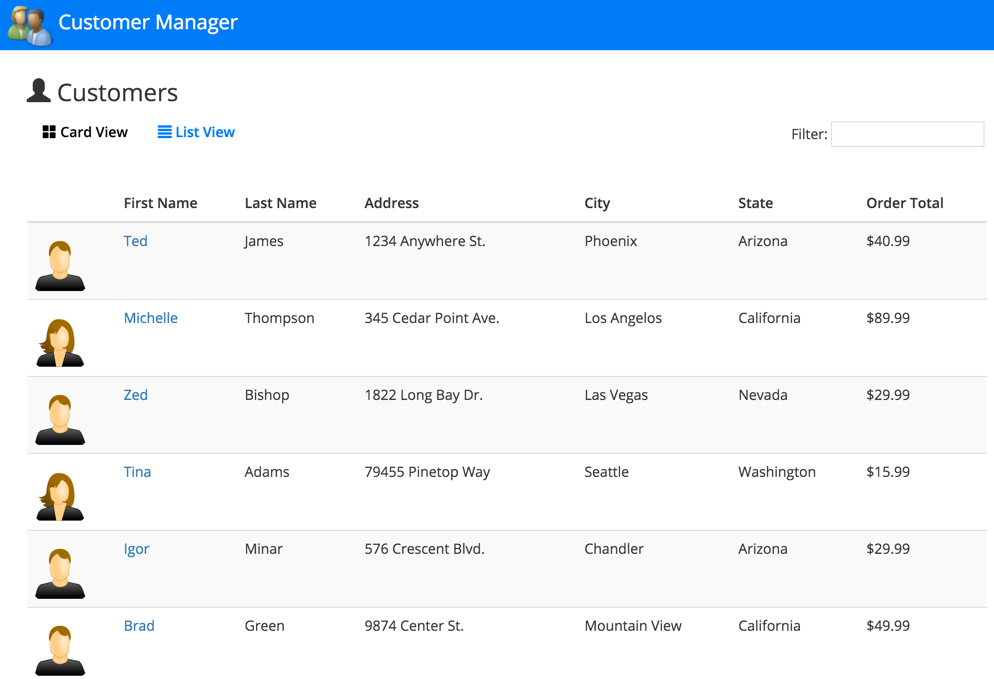
Task: Click Michelle Thompson's avatar image
Action: point(60,343)
